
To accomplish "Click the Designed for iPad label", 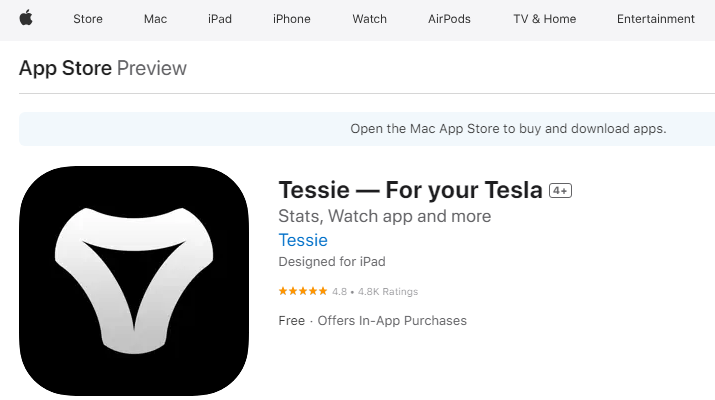I will point(332,261).
